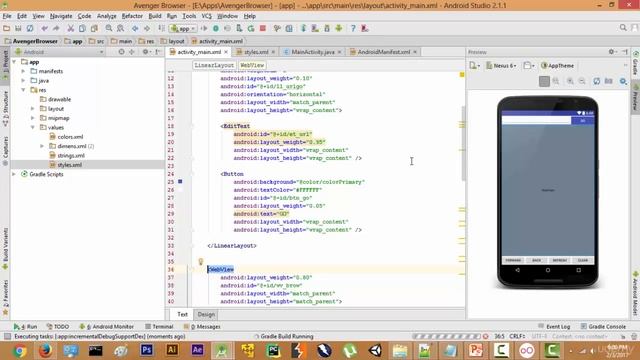The height and width of the screenshot is (360, 640).
Task: Click the Synchronize toolbar icon
Action: coord(30,29)
